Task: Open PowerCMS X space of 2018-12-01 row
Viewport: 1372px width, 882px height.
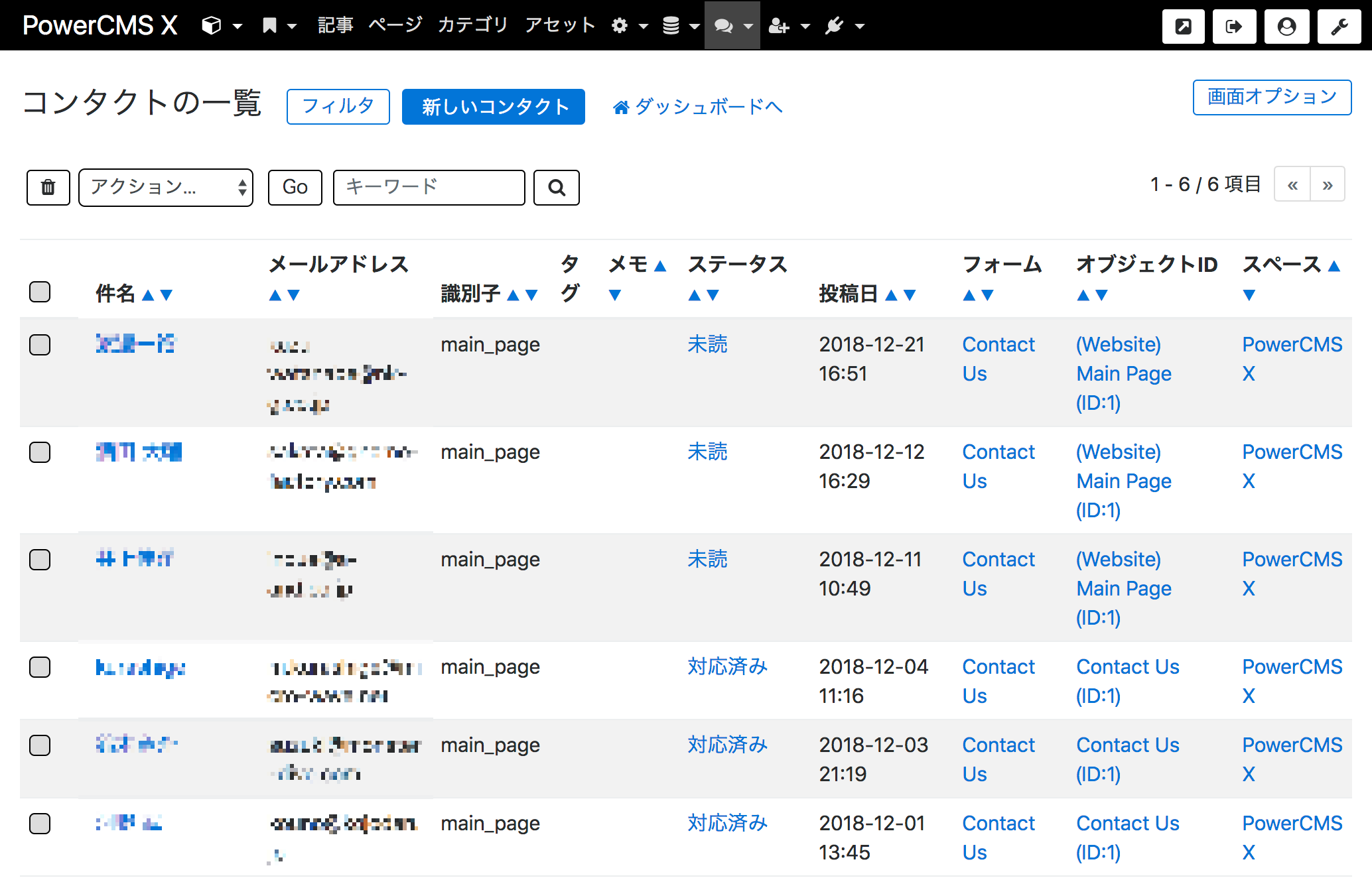Action: [x=1292, y=838]
